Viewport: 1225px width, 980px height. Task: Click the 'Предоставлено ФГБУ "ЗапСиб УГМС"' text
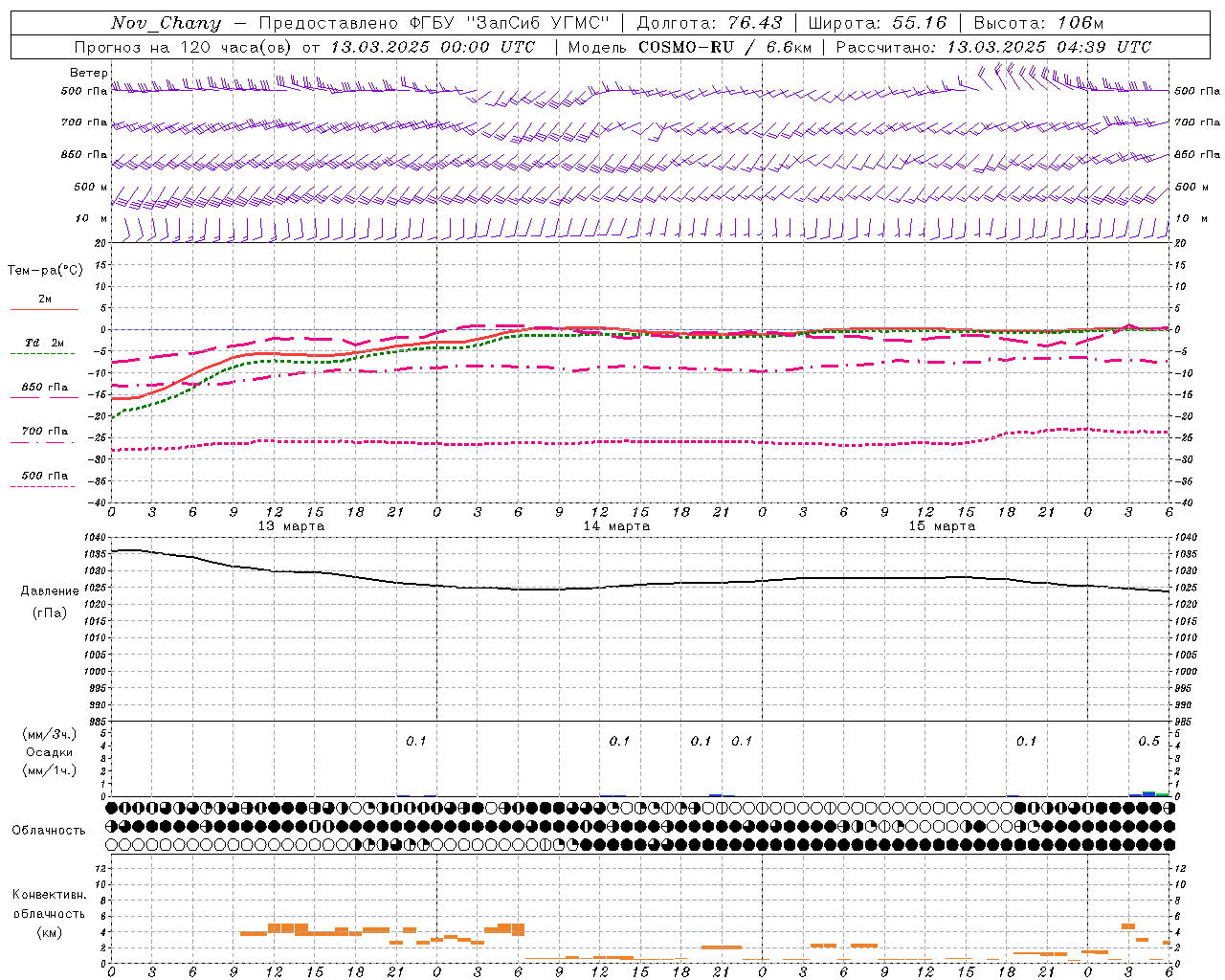pyautogui.click(x=434, y=23)
